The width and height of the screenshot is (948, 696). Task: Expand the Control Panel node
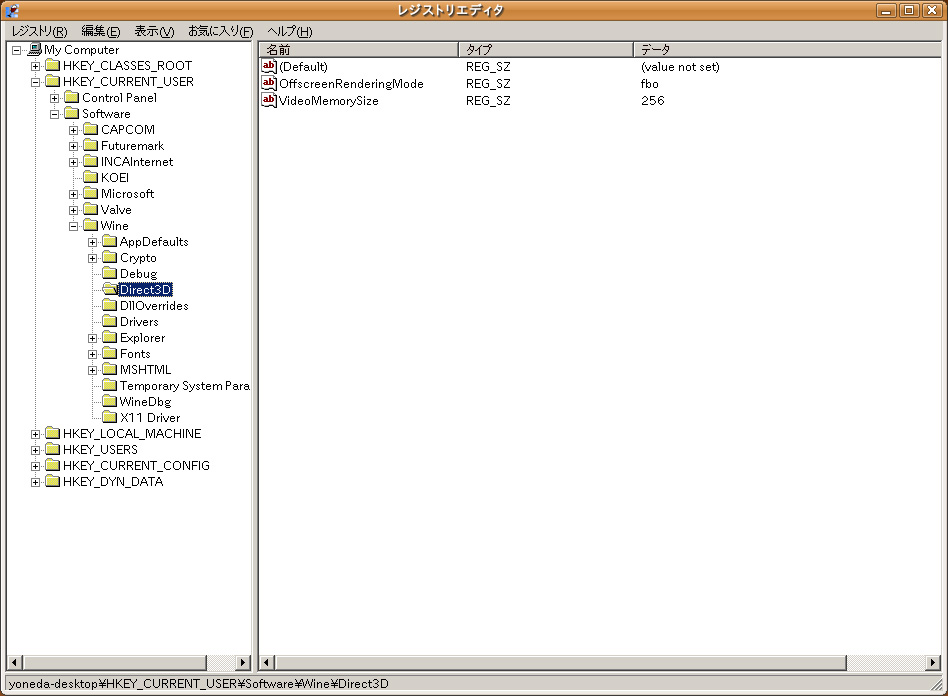[x=54, y=98]
